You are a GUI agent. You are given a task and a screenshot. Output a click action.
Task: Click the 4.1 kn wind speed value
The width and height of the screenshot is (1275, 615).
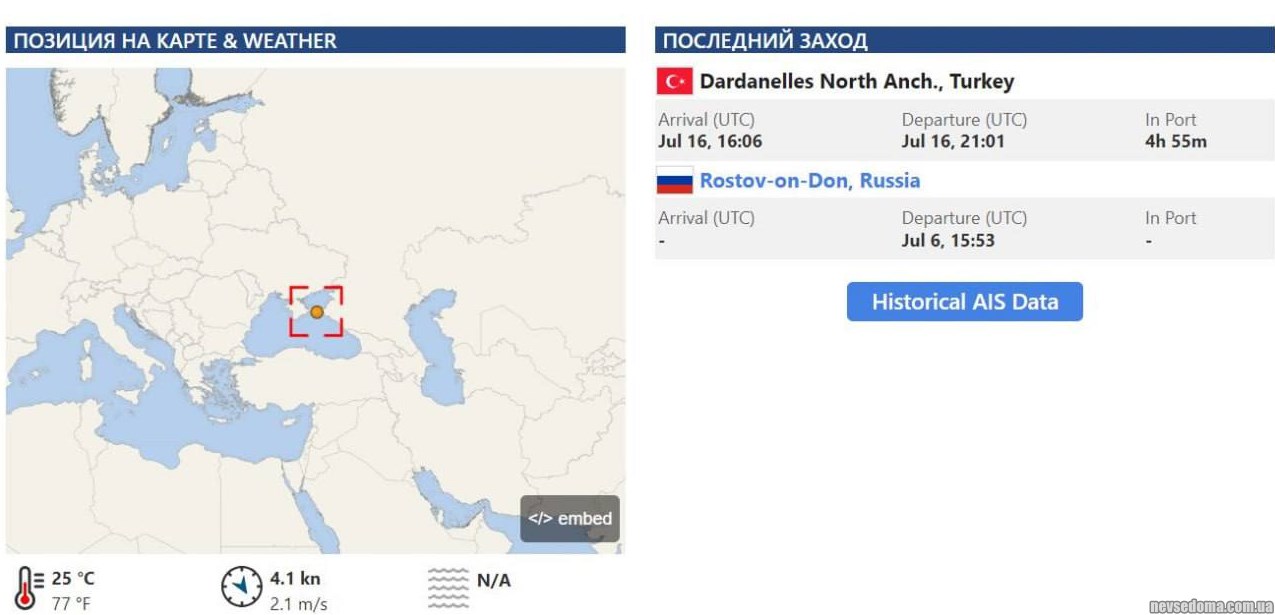[295, 579]
